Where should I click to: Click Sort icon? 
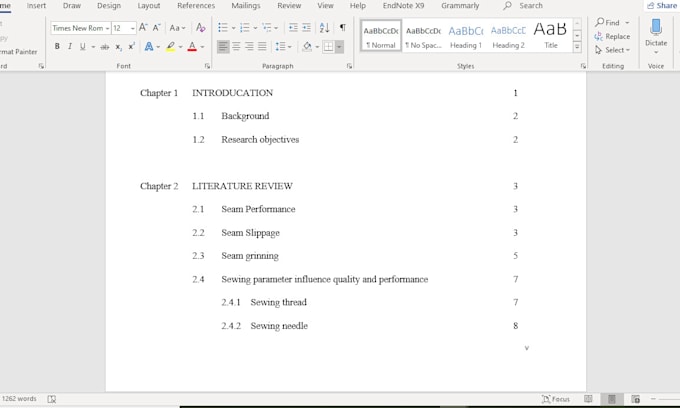coord(324,28)
